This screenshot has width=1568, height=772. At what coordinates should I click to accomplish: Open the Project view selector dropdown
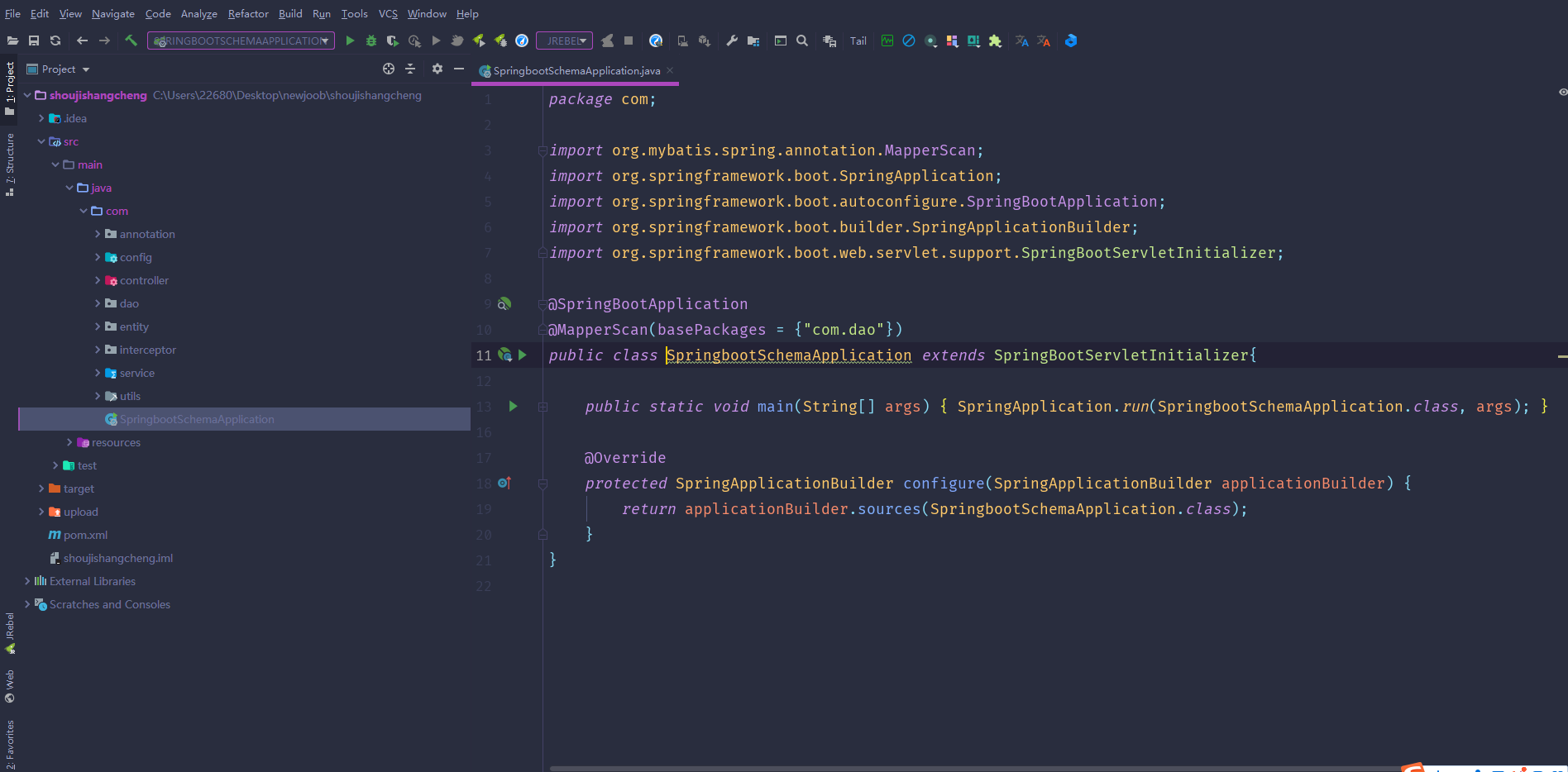click(59, 69)
